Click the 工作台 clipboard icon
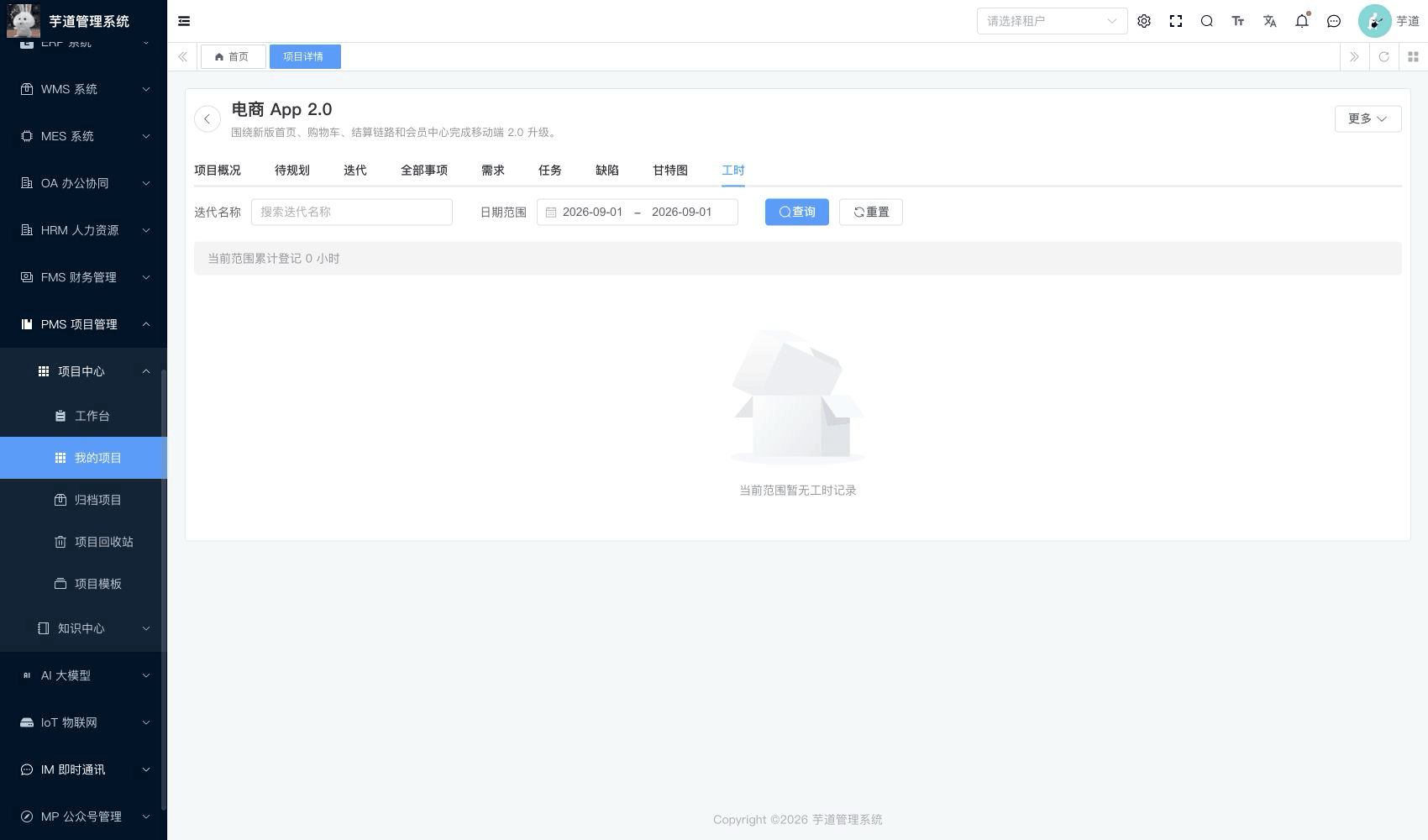The image size is (1428, 840). (x=60, y=416)
